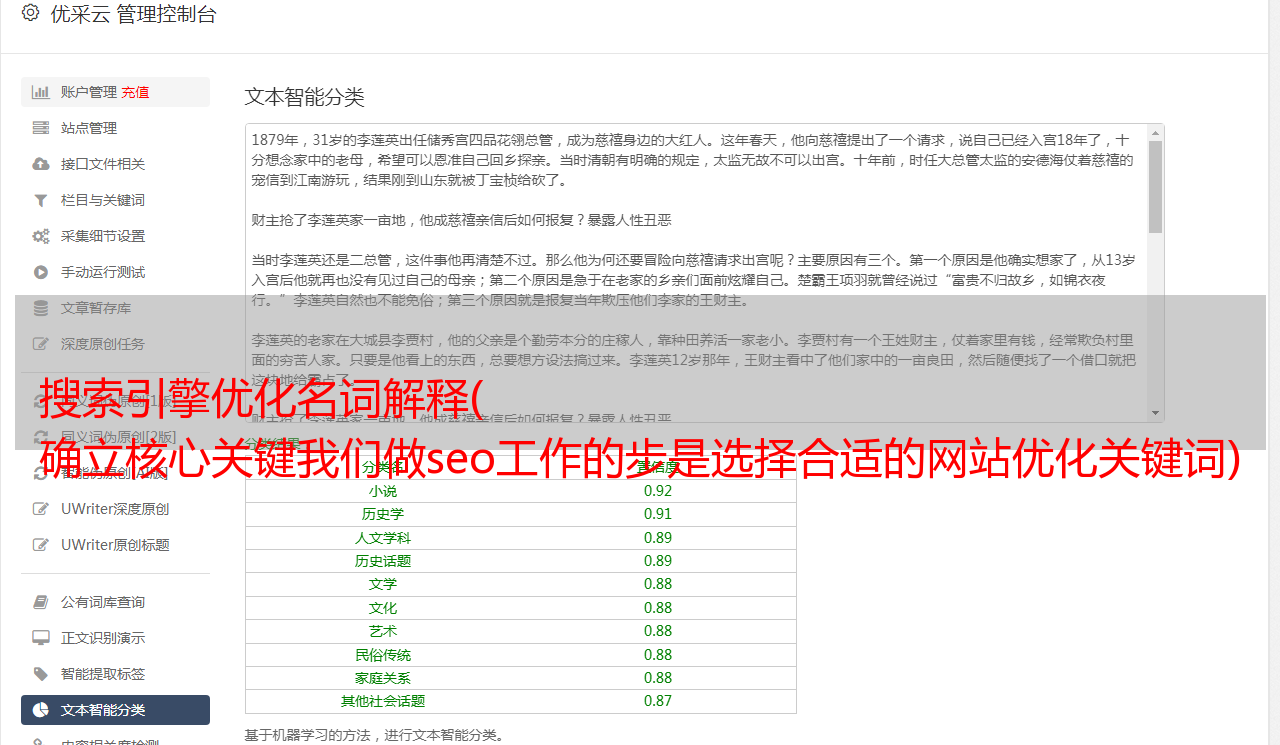This screenshot has width=1280, height=745.
Task: Click the 基于机器学习的方法 description line
Action: 375,735
